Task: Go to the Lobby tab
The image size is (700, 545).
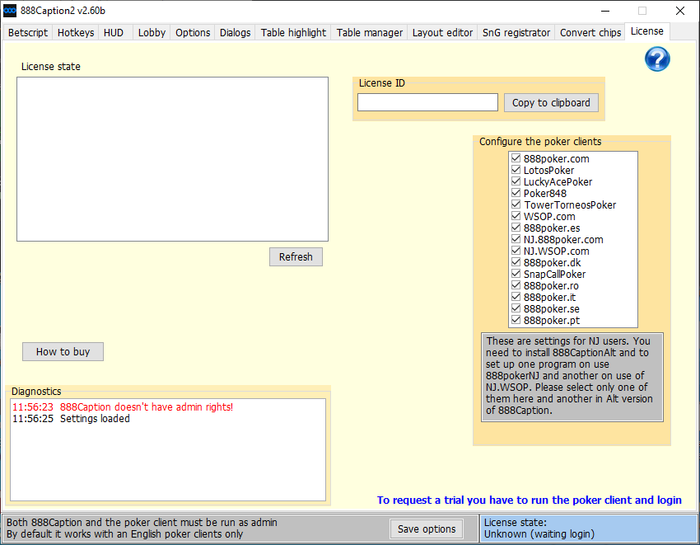Action: (x=152, y=33)
